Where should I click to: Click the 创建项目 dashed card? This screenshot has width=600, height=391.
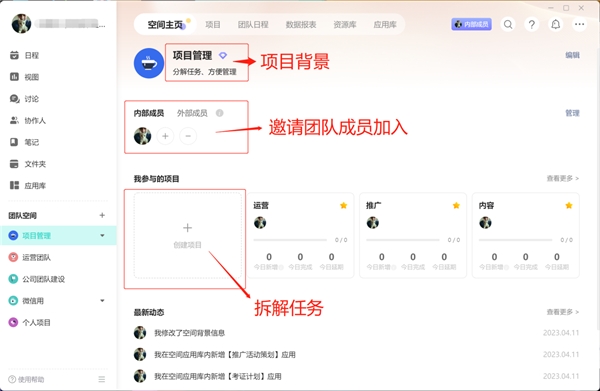pos(188,235)
